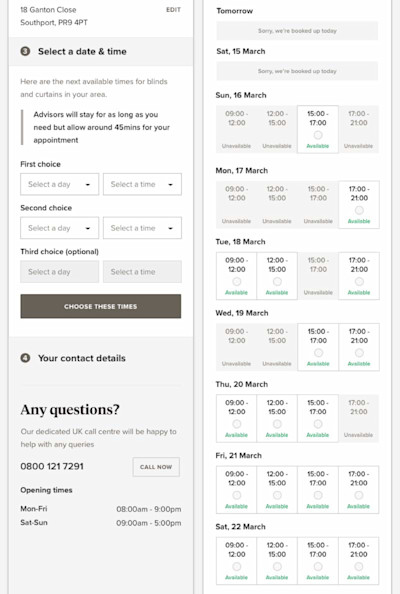Choose Thu 20 March 09:00-12:00 slot
The width and height of the screenshot is (400, 594).
236,418
